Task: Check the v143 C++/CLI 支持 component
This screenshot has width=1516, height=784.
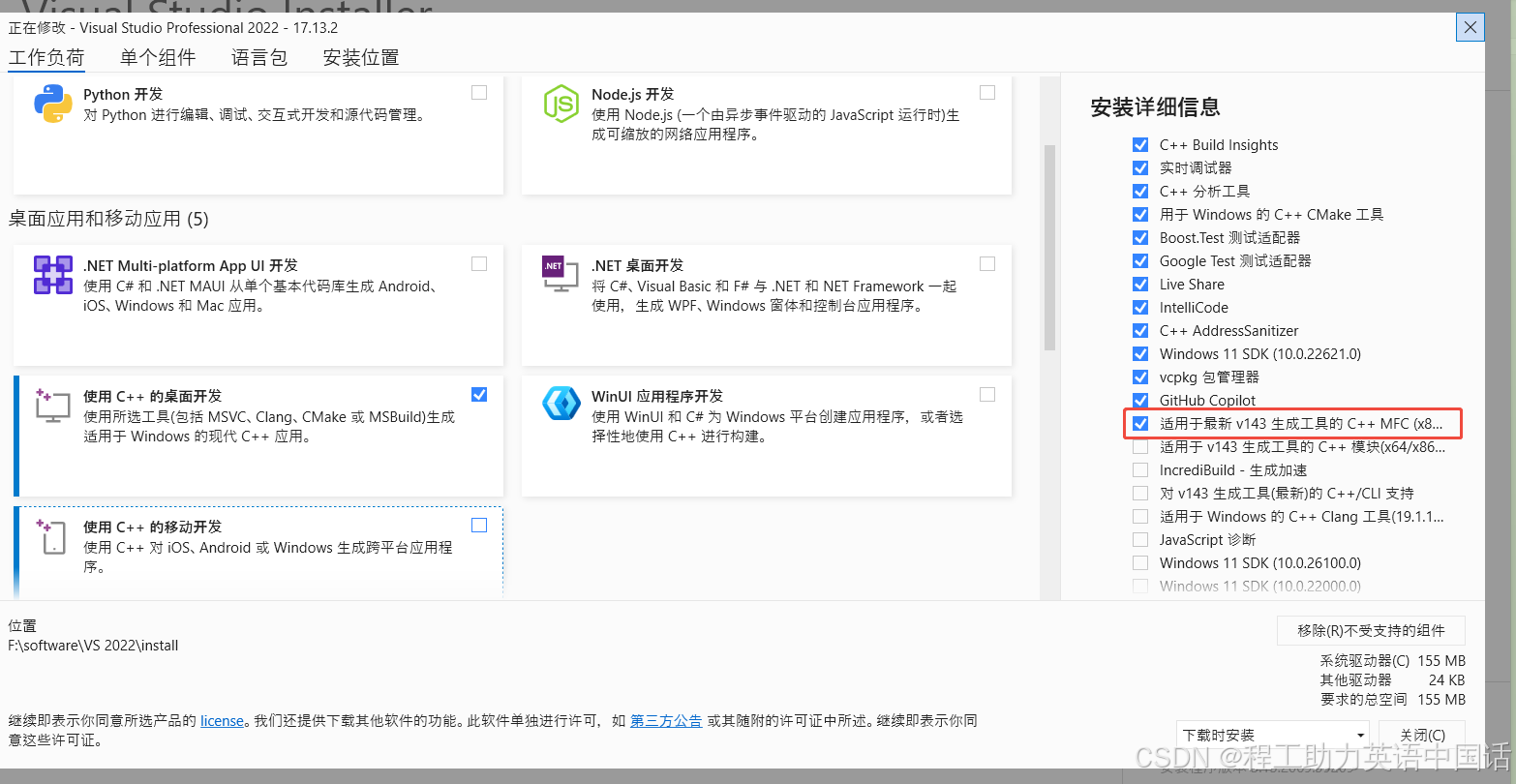Action: (x=1140, y=493)
